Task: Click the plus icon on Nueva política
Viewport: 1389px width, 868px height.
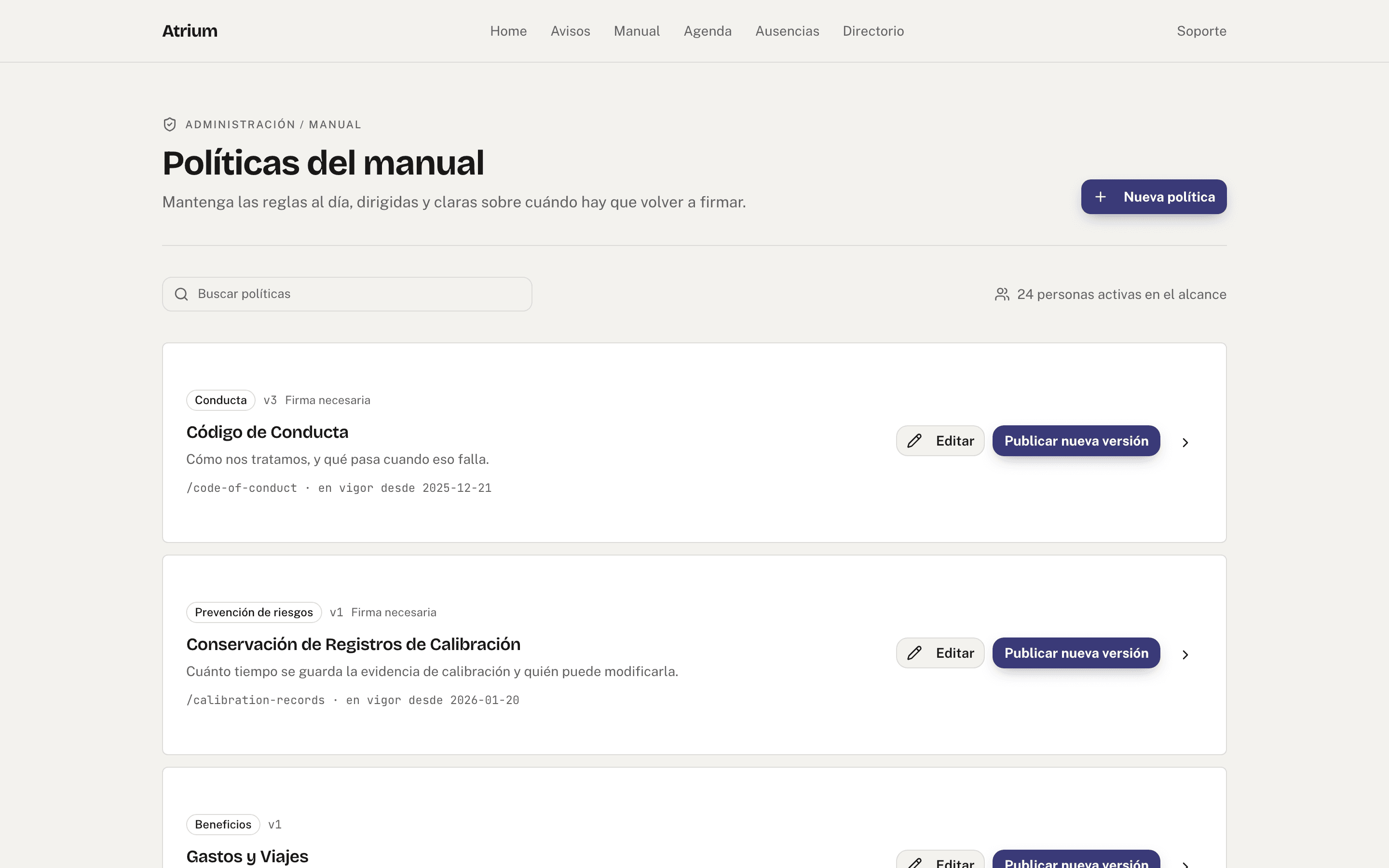Action: (x=1100, y=197)
